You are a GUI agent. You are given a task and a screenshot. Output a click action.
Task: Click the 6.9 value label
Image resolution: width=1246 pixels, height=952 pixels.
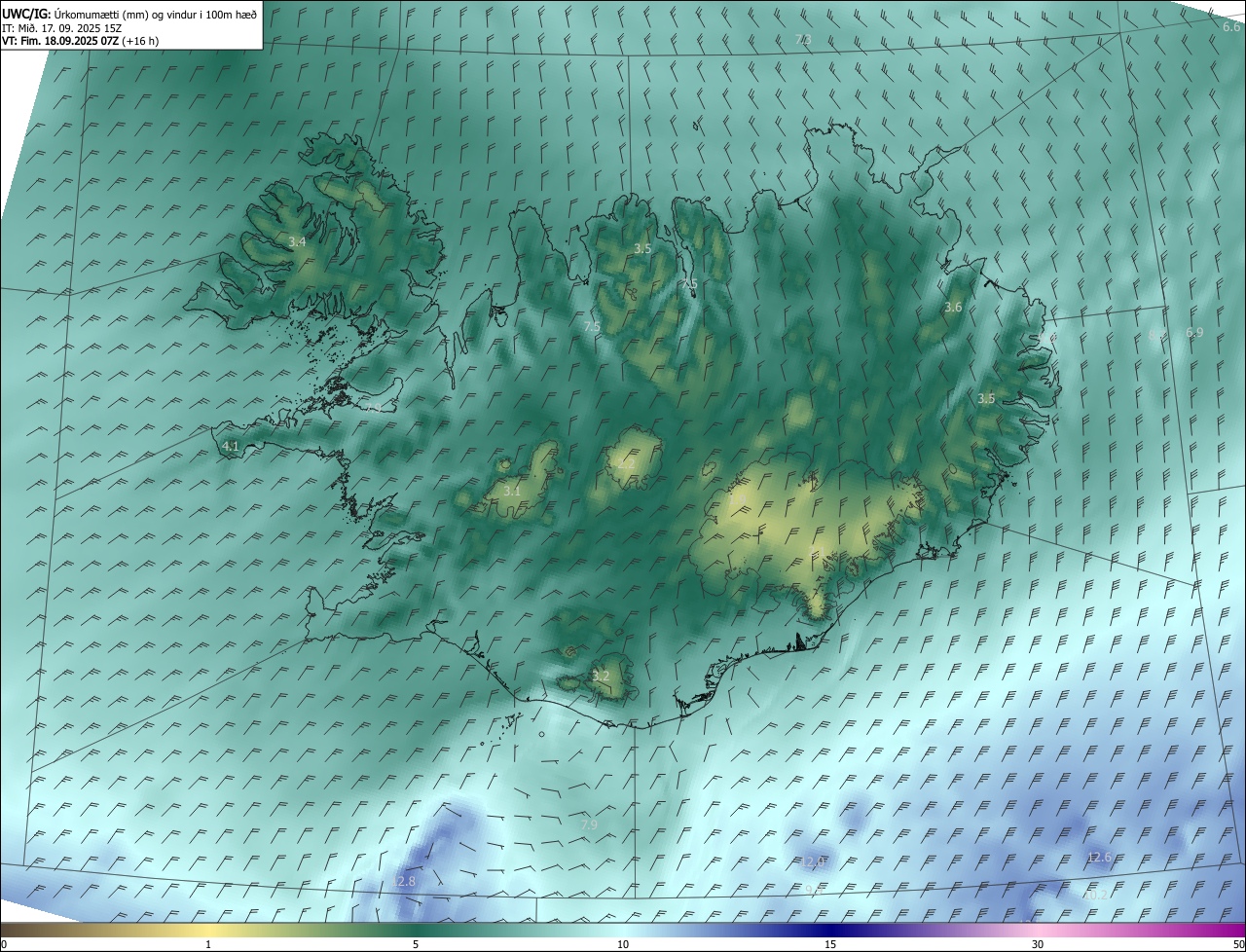[x=1194, y=333]
